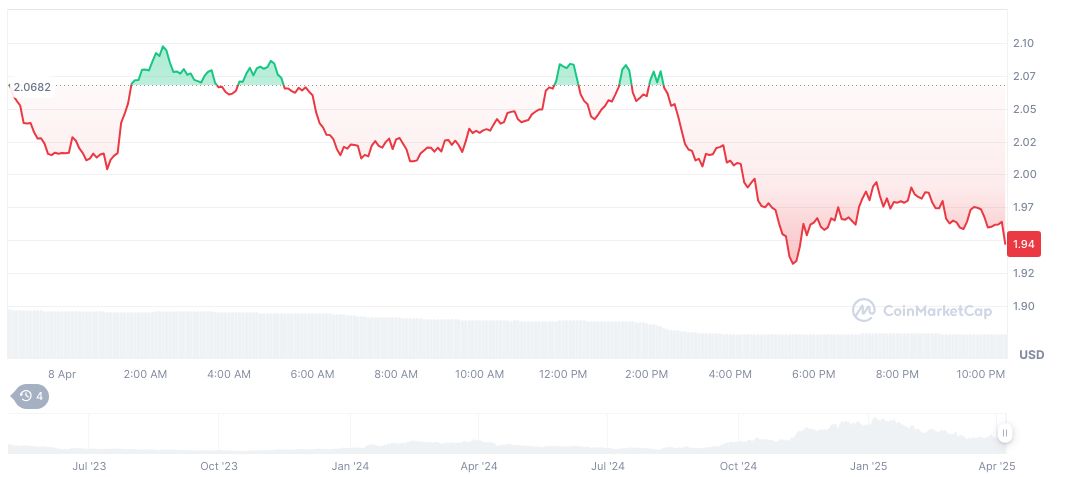Select Apr '24 on the overview timeline

coord(479,466)
